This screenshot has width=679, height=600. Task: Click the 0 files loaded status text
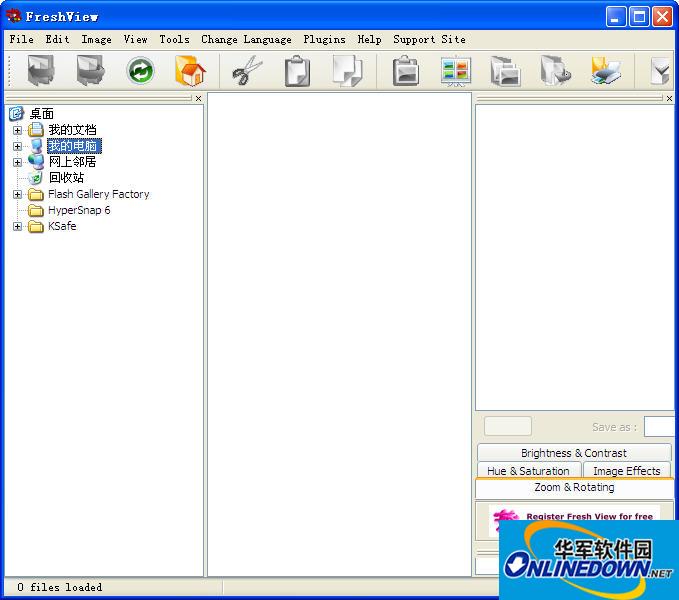coord(60,587)
